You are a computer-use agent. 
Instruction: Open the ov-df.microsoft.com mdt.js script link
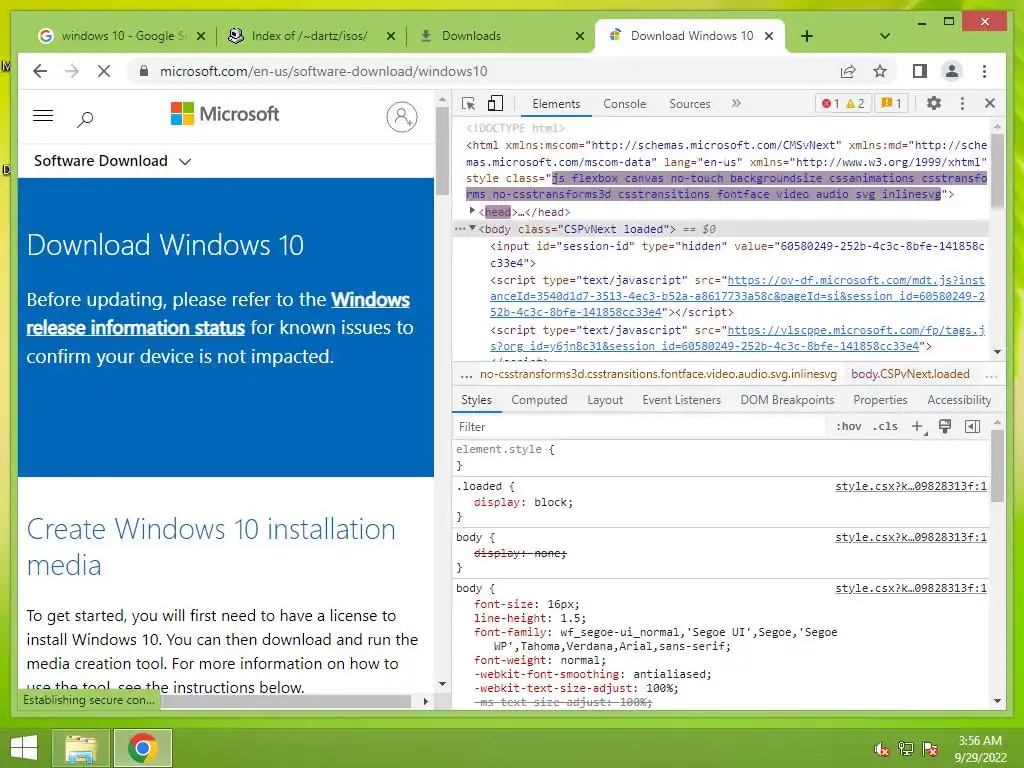737,296
